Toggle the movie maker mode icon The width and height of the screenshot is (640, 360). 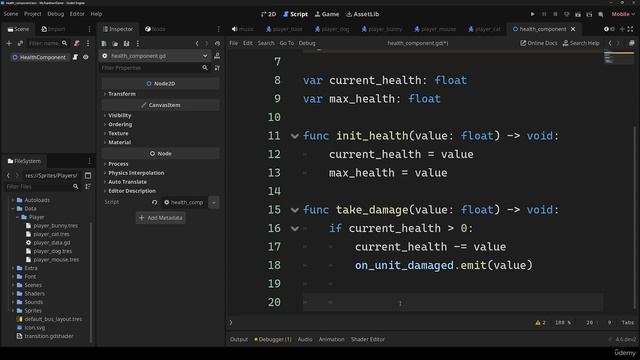tap(601, 14)
